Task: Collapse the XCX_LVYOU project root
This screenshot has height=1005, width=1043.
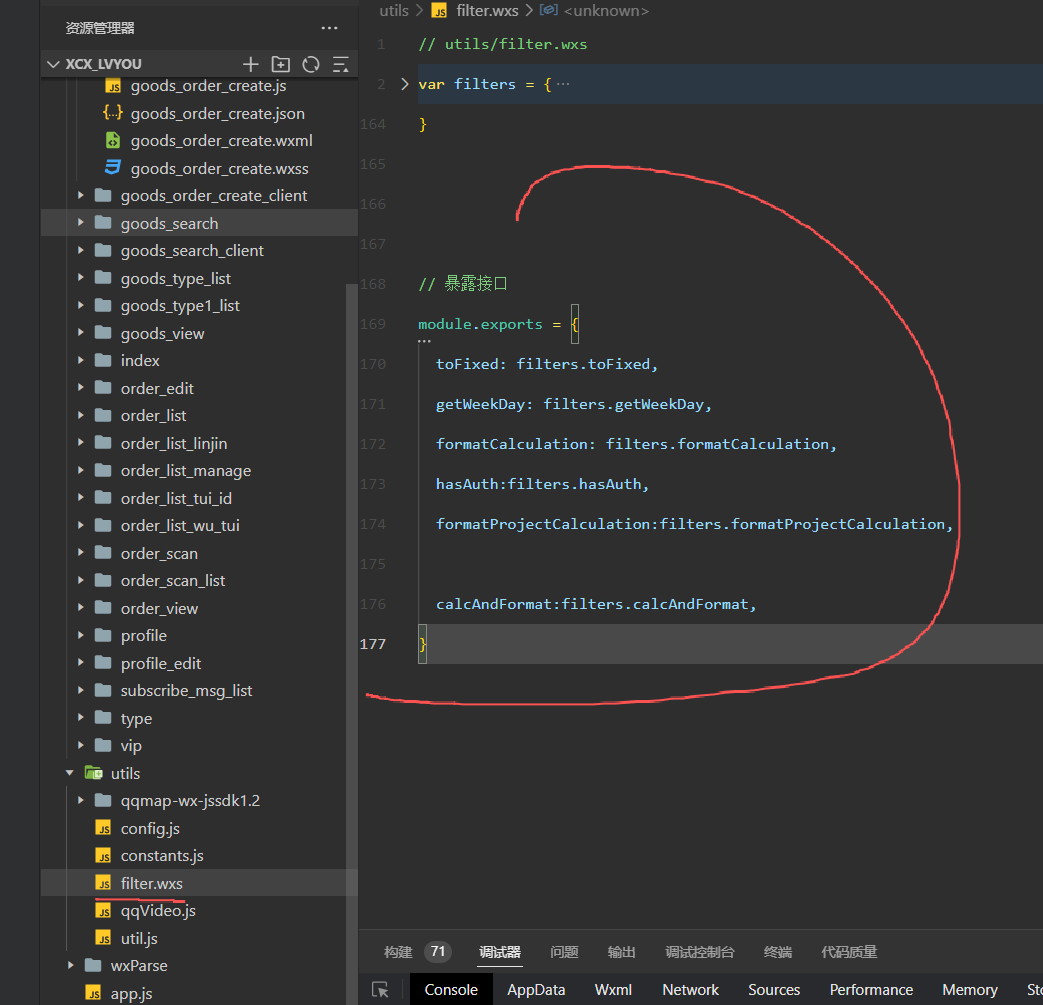Action: [53, 64]
